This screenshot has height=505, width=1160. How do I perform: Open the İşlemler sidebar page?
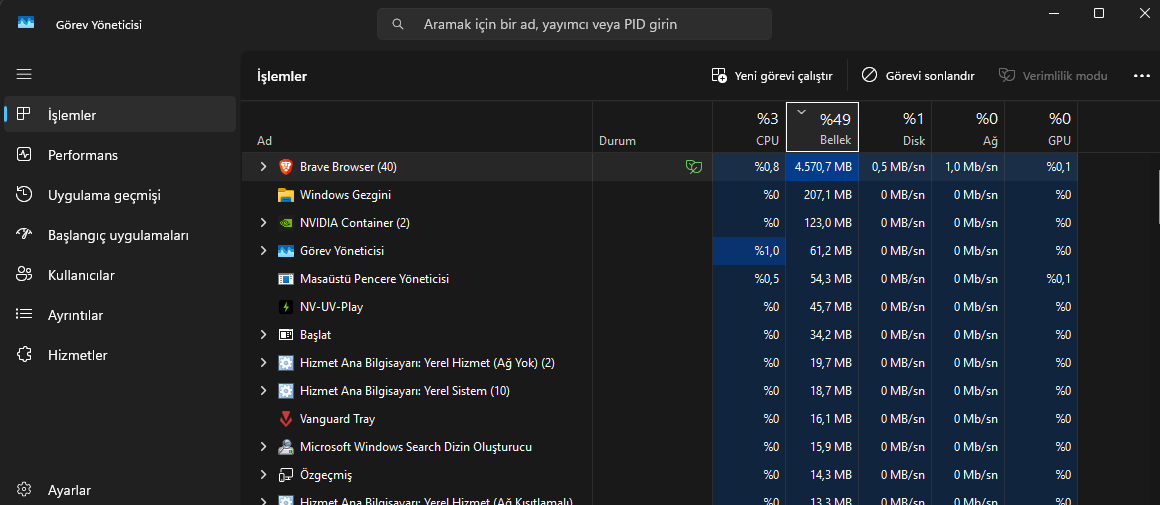[x=120, y=115]
